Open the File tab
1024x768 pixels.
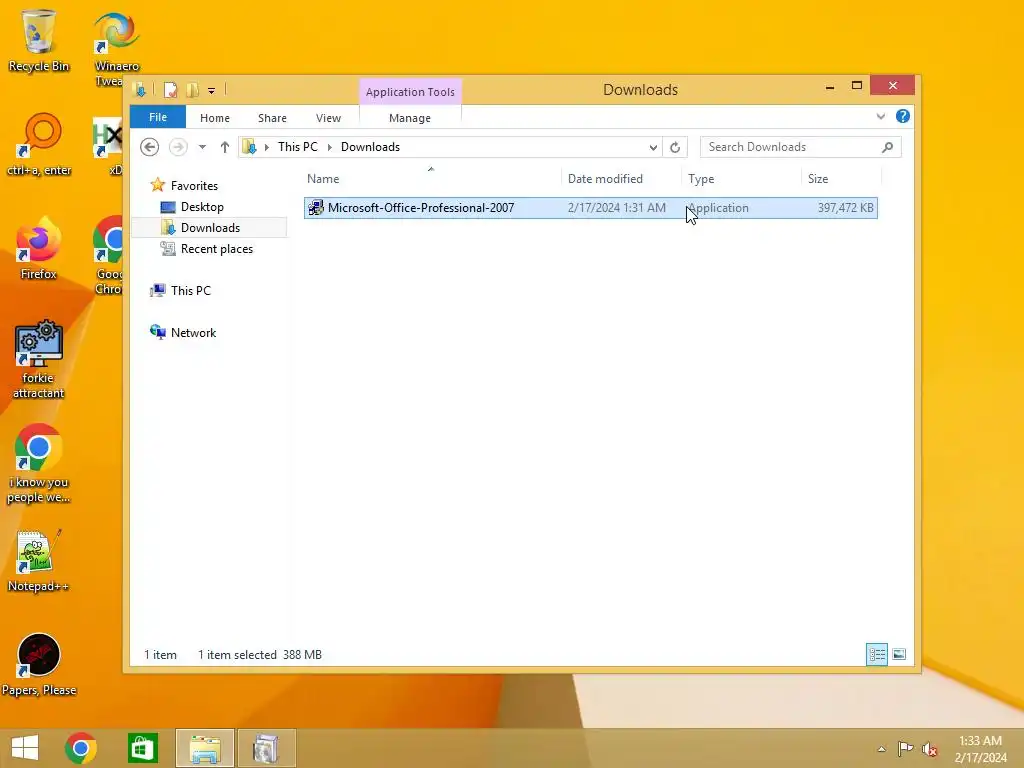(x=158, y=117)
